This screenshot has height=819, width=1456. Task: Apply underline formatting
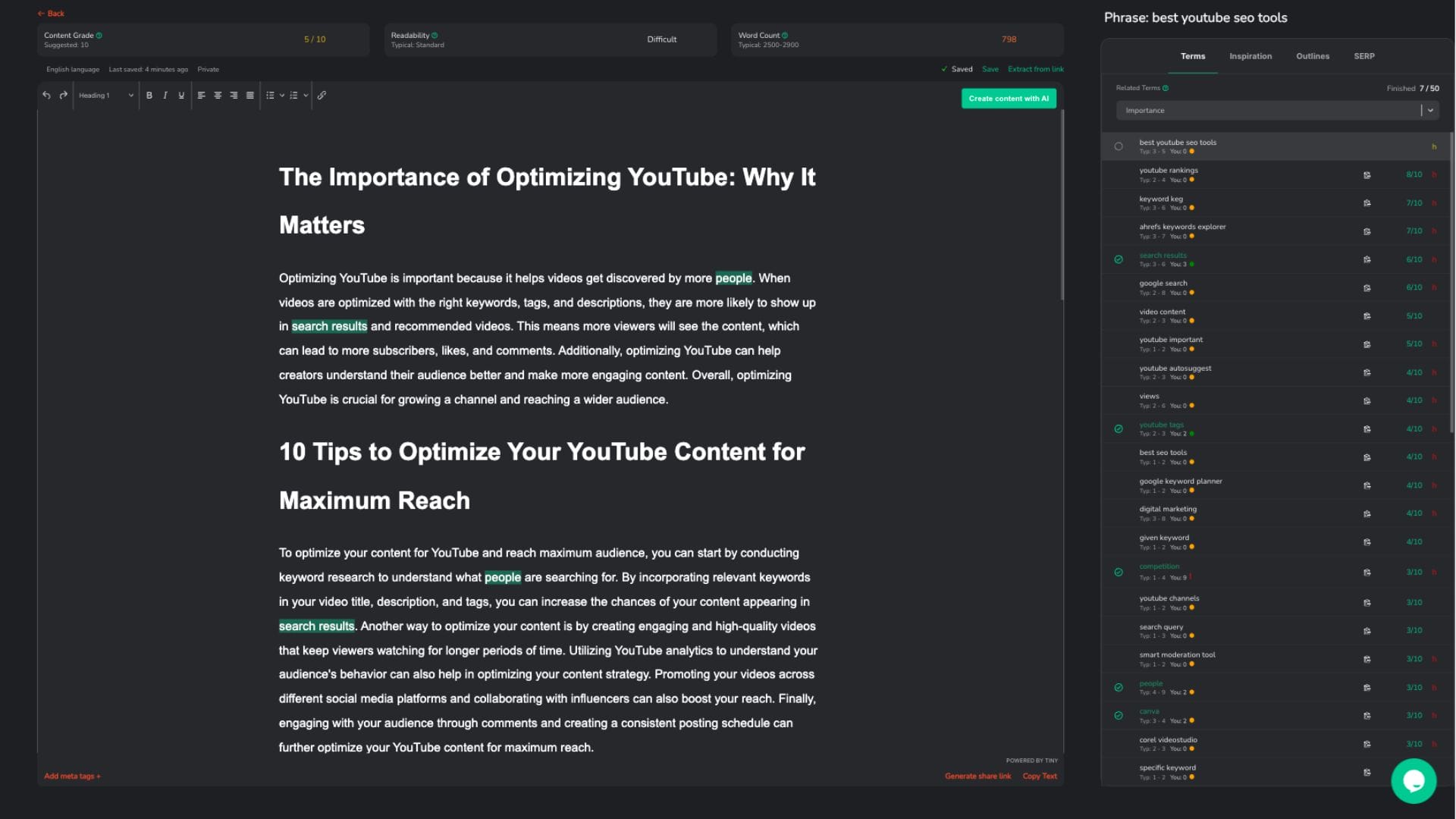pyautogui.click(x=181, y=96)
